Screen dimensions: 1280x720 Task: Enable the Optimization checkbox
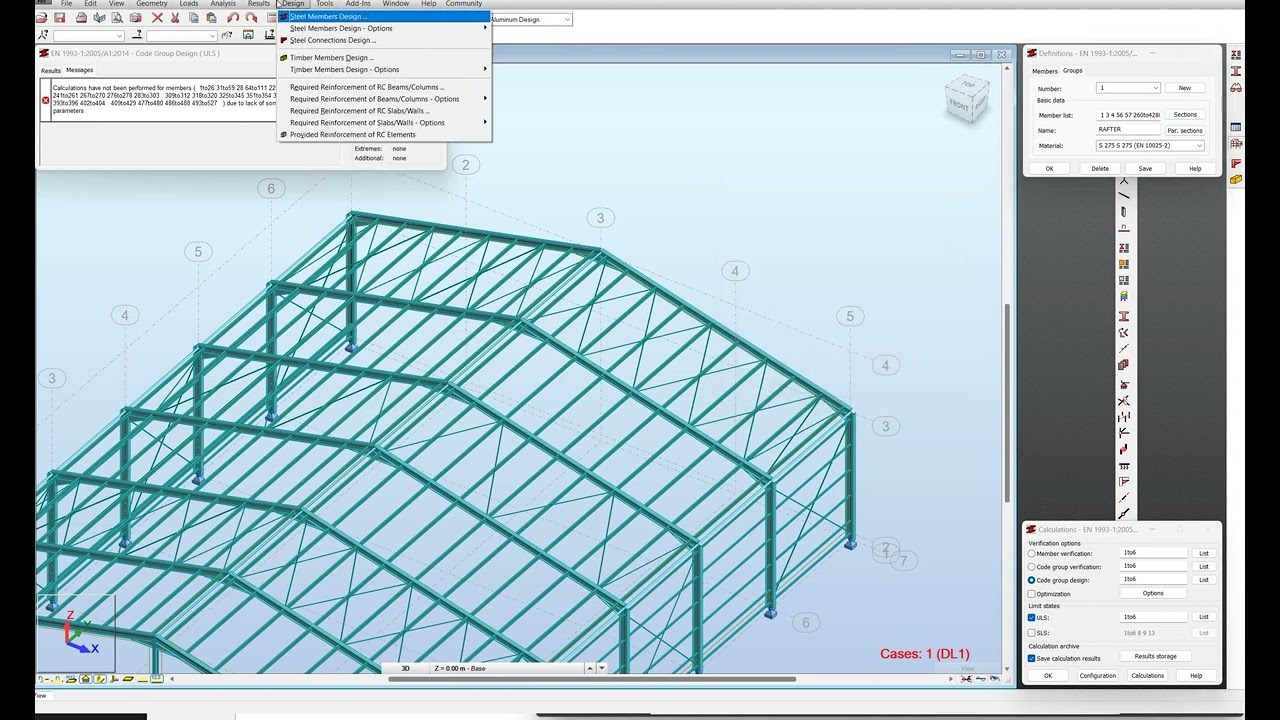(1032, 594)
